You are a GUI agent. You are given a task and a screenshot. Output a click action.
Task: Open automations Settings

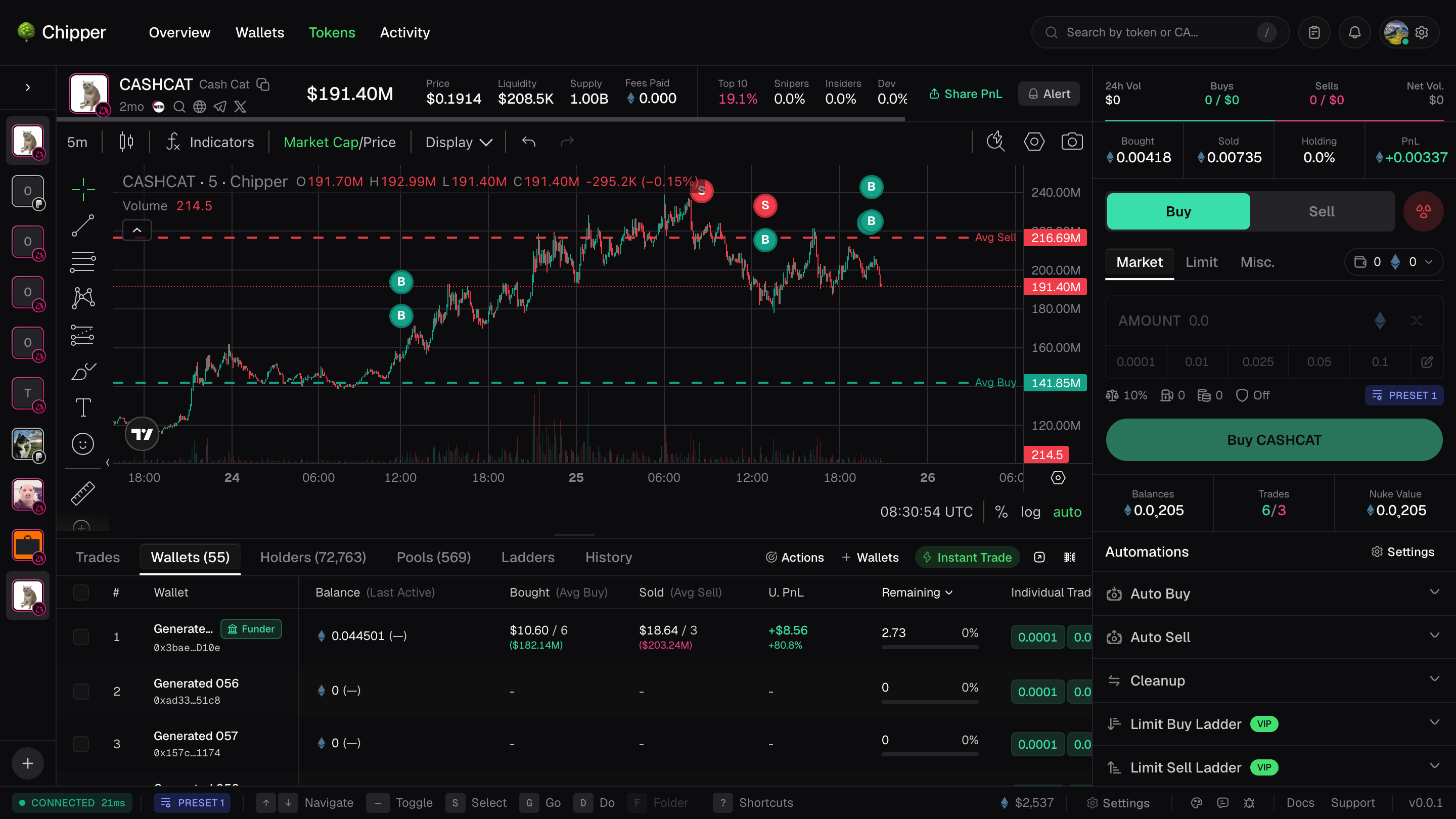[x=1403, y=552]
